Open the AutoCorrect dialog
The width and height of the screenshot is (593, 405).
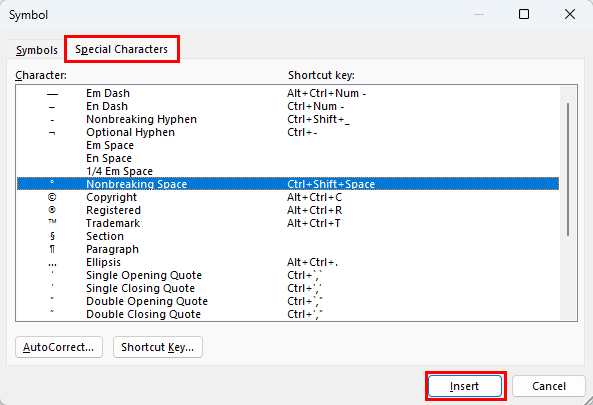(x=59, y=347)
